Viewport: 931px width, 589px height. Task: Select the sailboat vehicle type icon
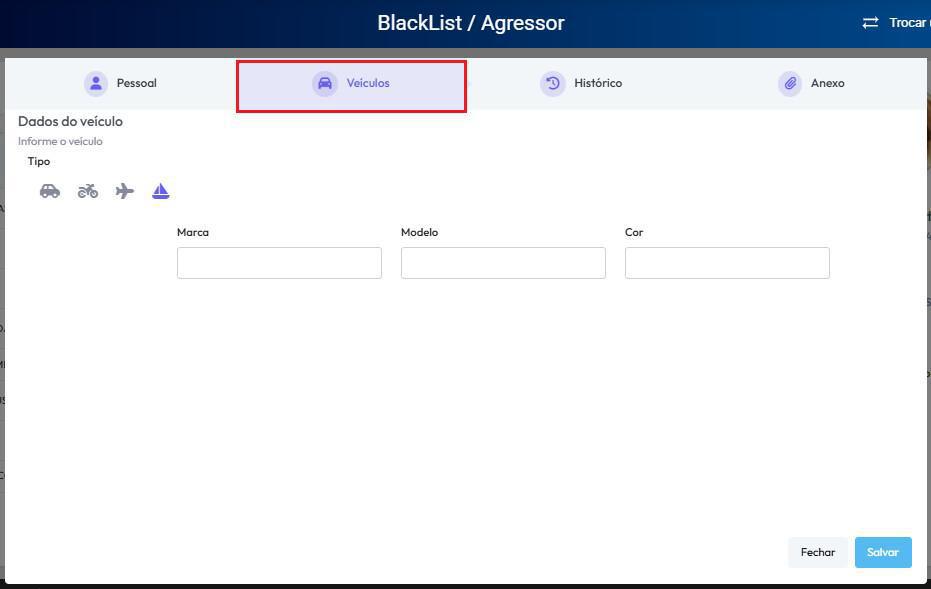click(x=161, y=191)
